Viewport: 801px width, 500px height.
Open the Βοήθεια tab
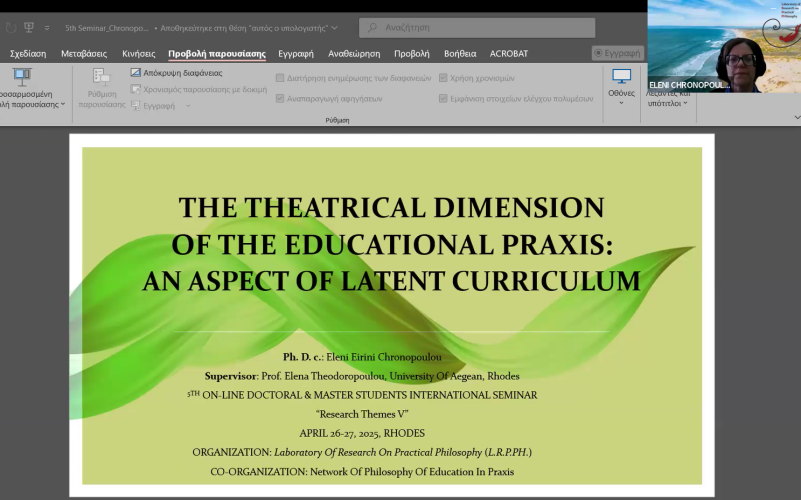click(460, 54)
